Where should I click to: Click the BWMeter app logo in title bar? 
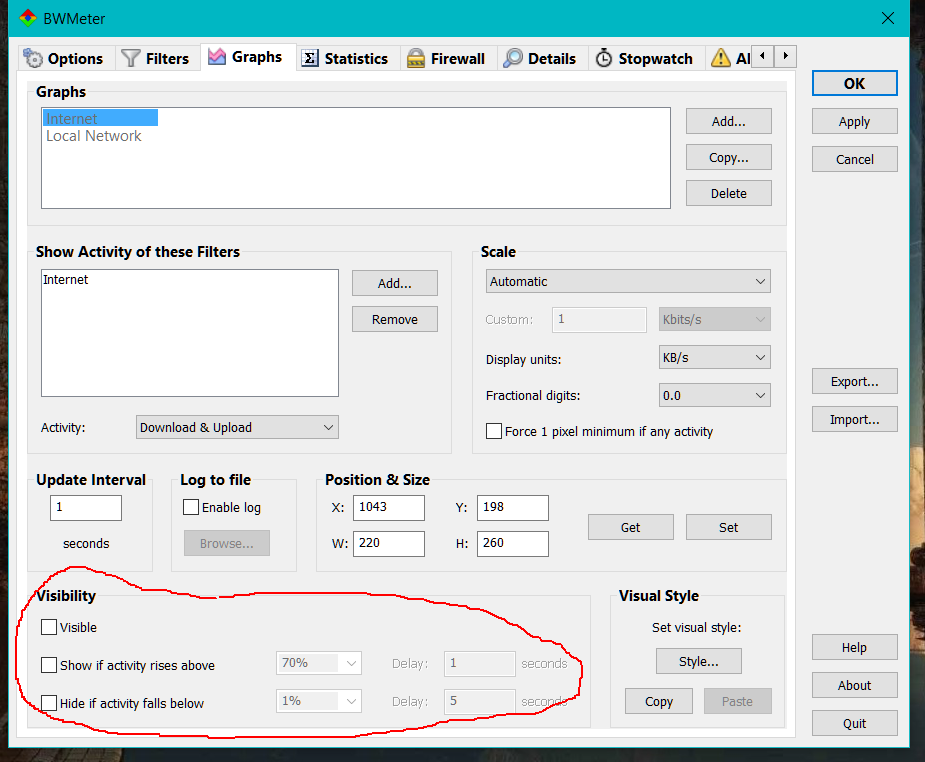pos(28,18)
